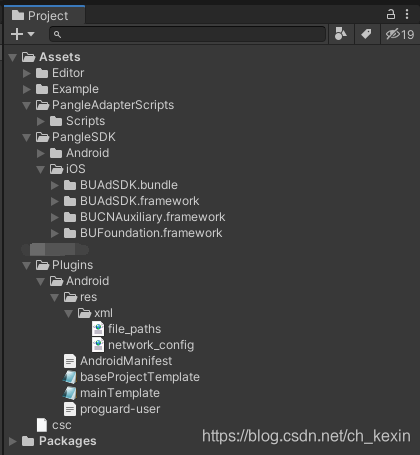This screenshot has height=455, width=420.
Task: Select the xml folder icon
Action: tap(84, 313)
